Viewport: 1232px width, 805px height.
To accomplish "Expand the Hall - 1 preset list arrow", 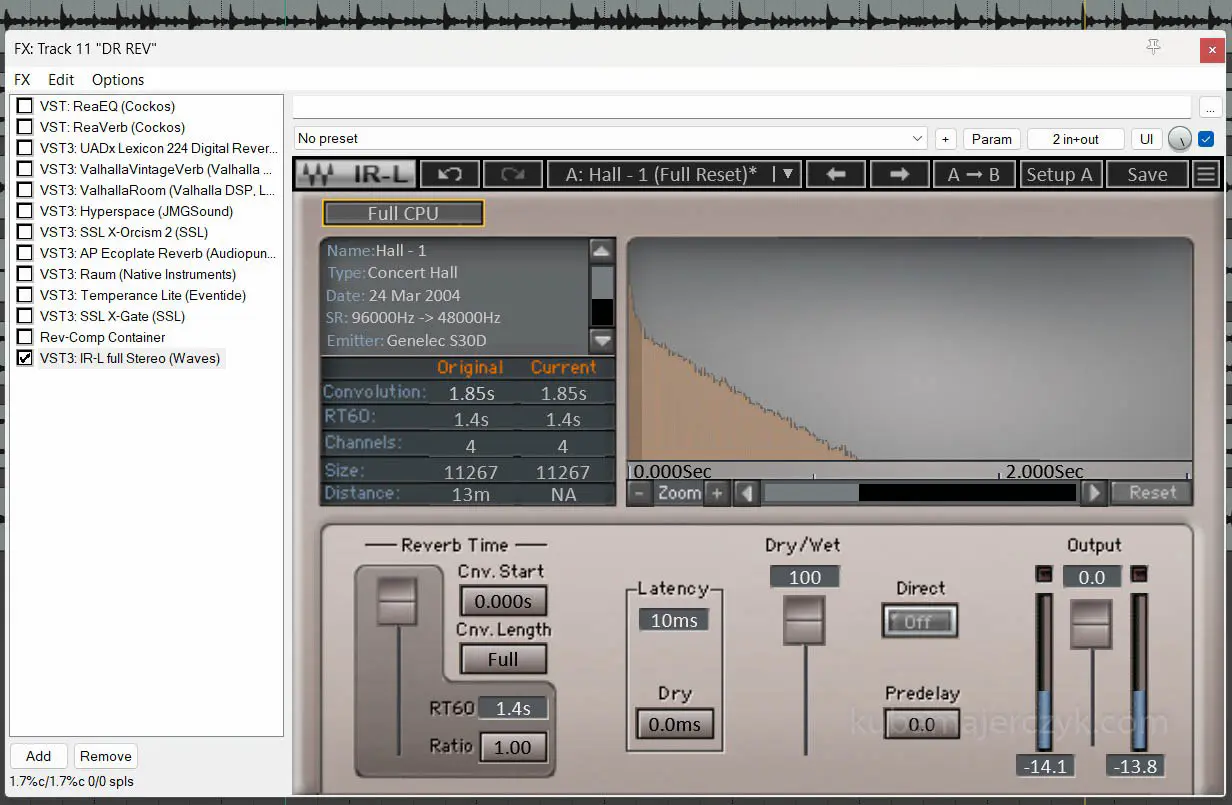I will (x=788, y=174).
